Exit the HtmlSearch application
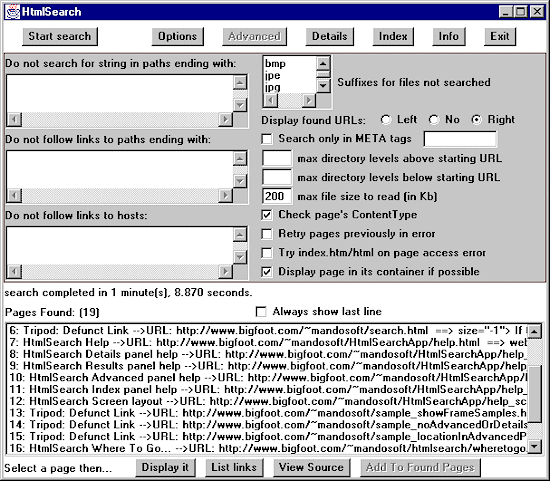 tap(500, 37)
